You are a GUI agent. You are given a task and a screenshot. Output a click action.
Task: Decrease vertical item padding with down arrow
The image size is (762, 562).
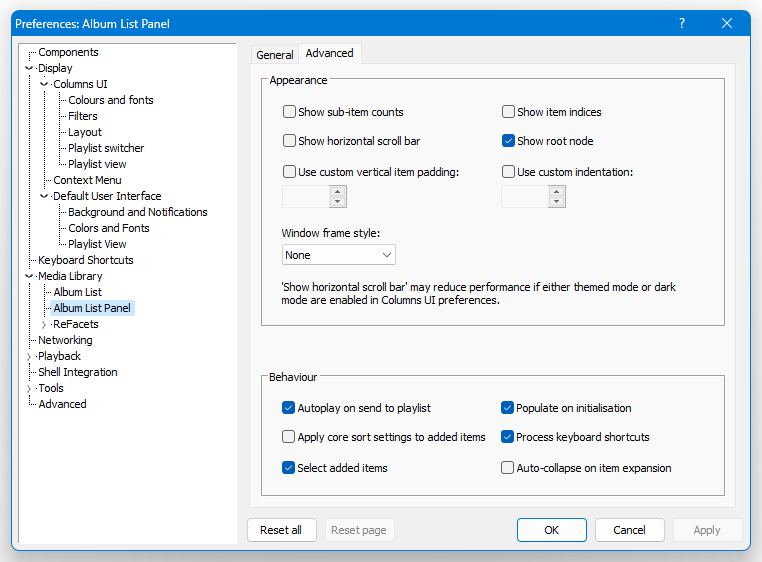pos(338,202)
